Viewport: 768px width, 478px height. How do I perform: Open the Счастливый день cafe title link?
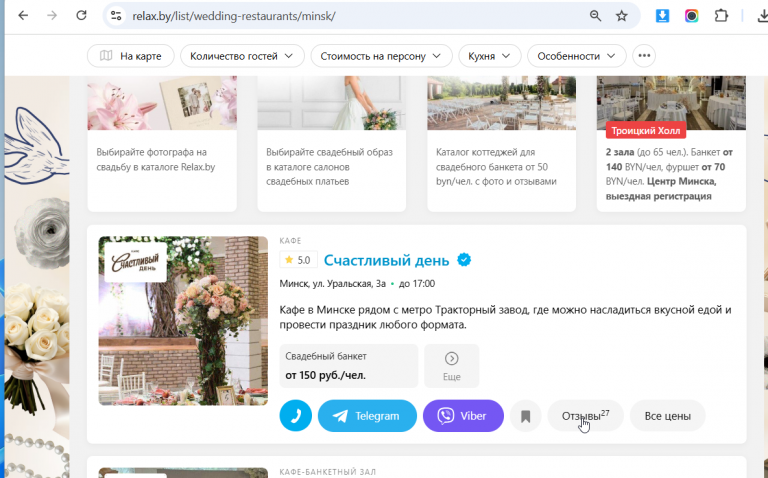pyautogui.click(x=386, y=260)
